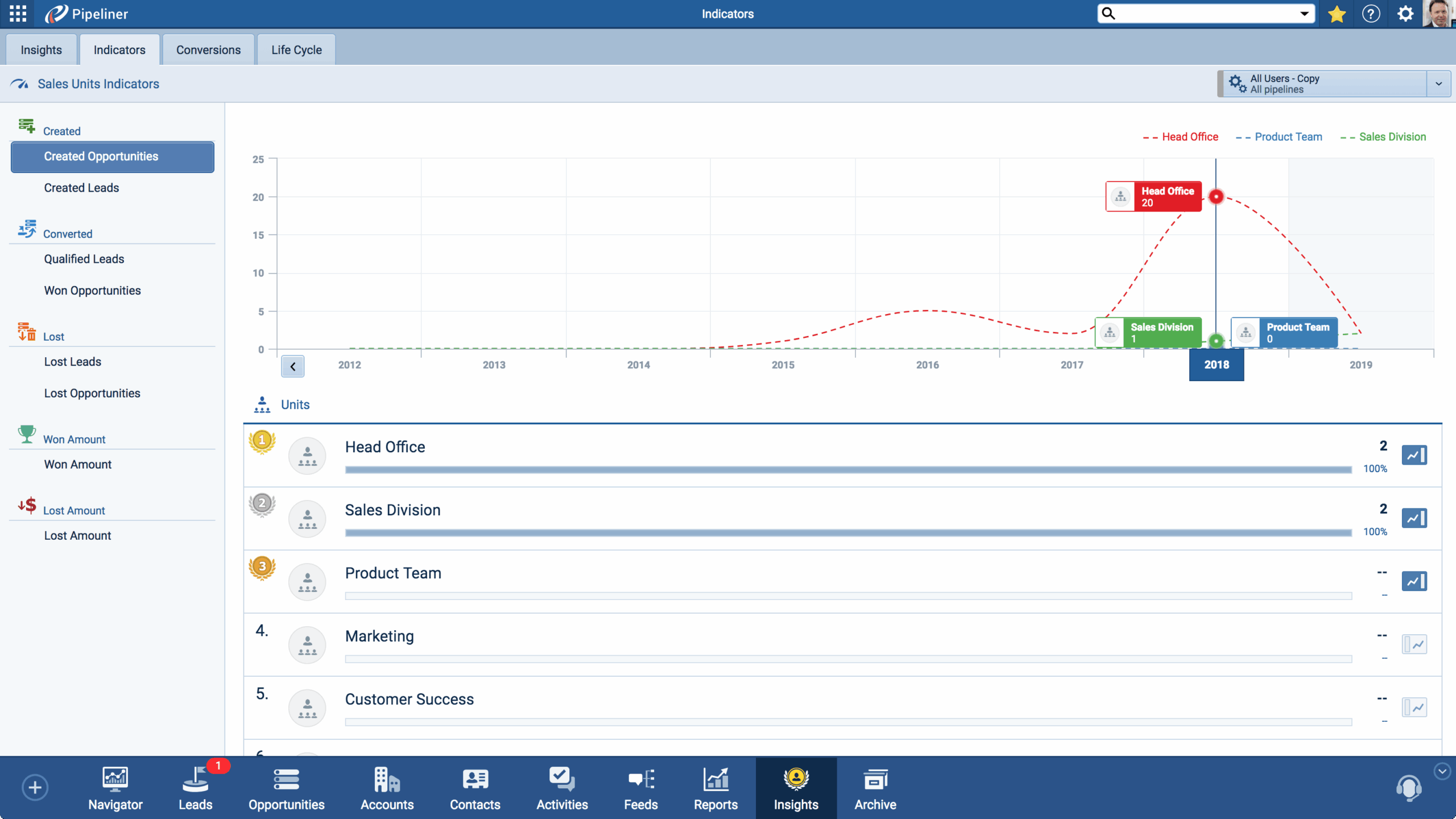Open the help question mark icon

point(1371,14)
